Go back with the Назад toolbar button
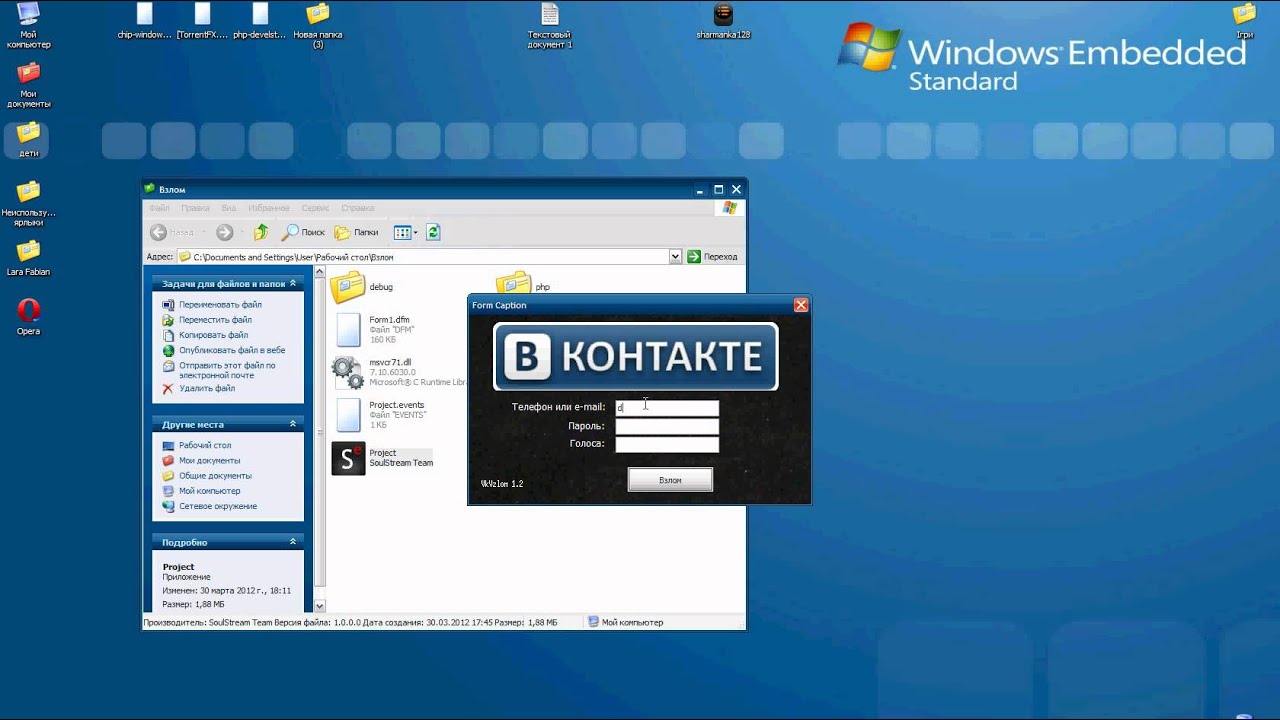1280x720 pixels. pos(172,232)
